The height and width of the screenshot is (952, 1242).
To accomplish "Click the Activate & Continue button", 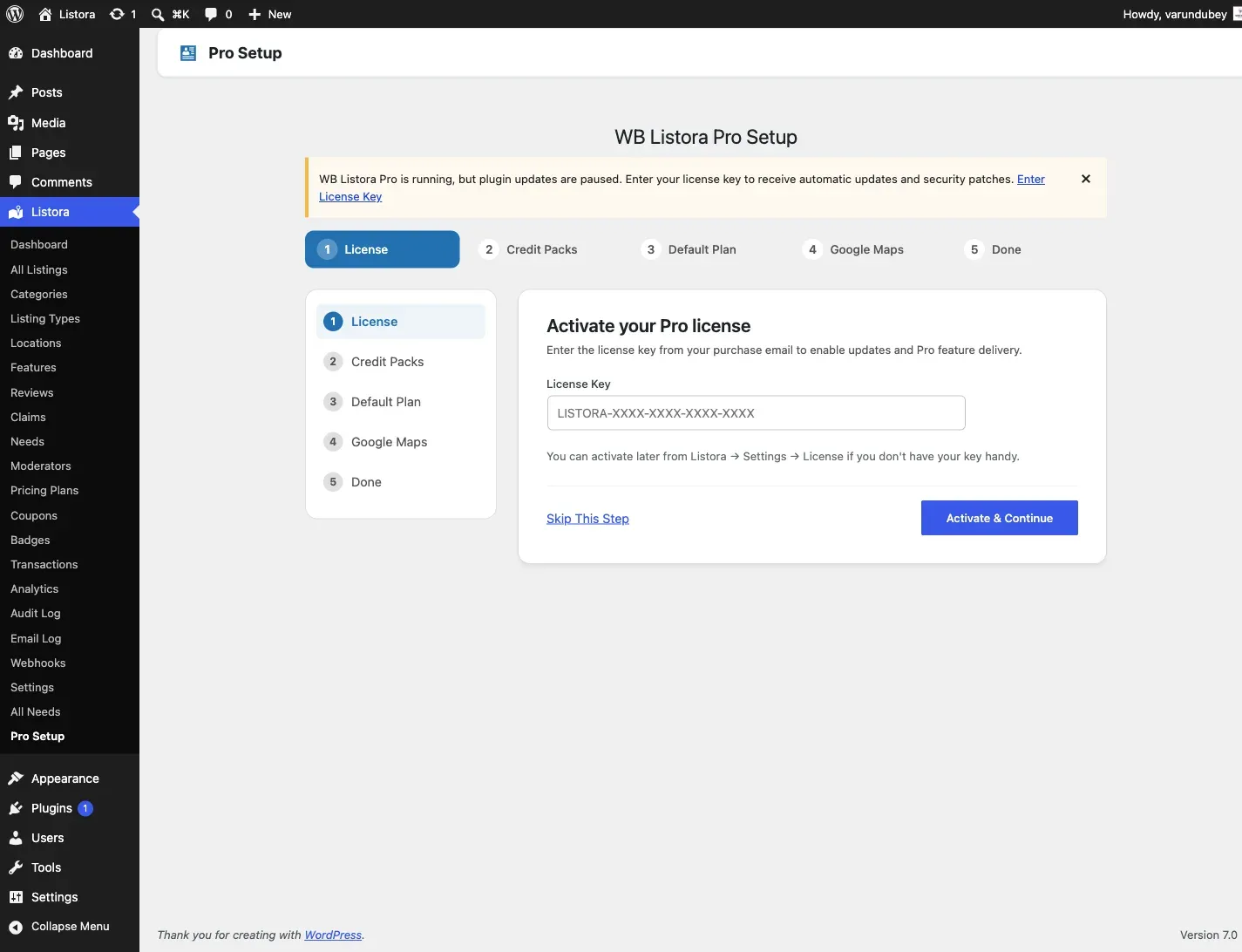I will 999,518.
